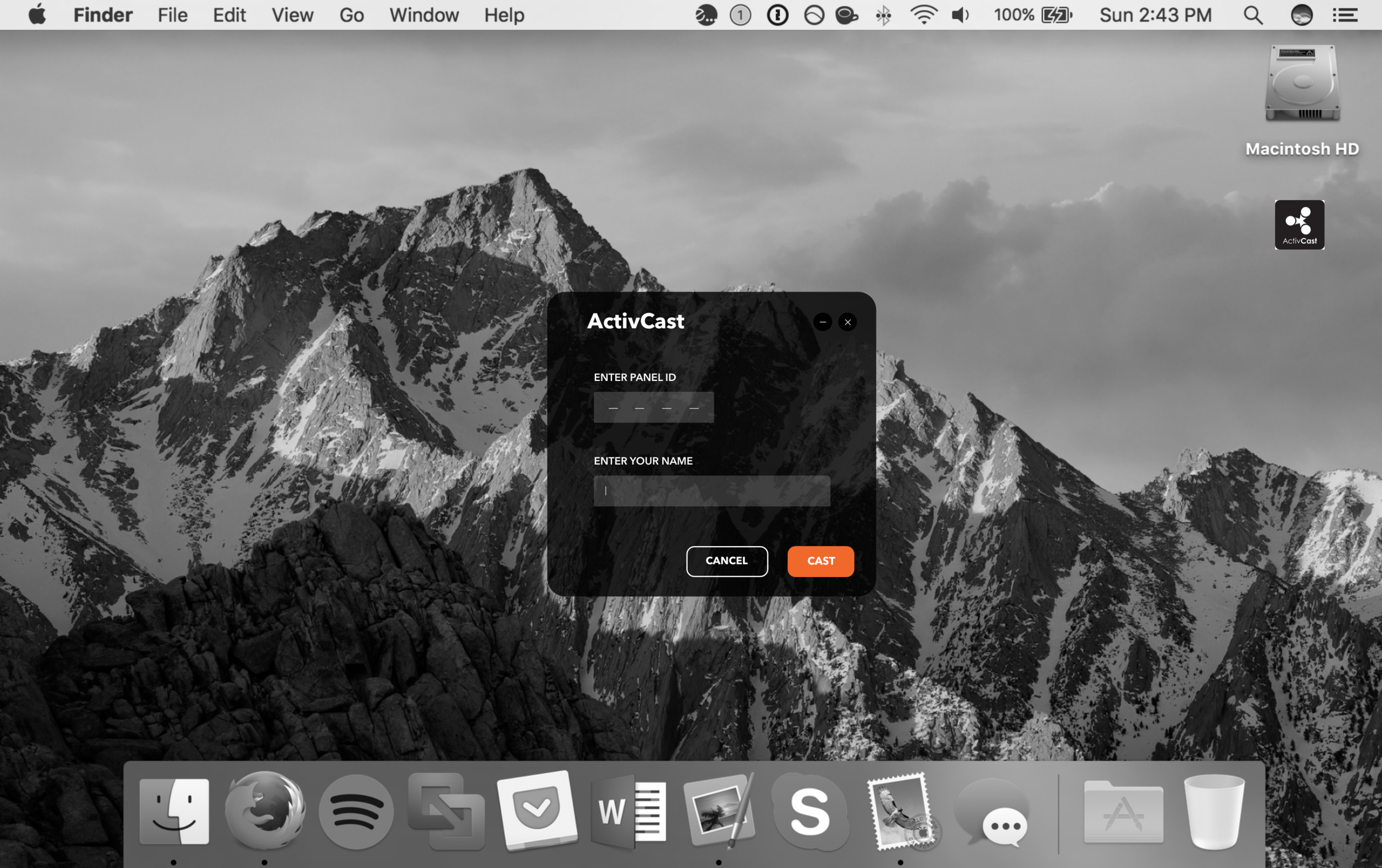
Task: Minimize the ActivCast dialog
Action: pyautogui.click(x=823, y=322)
